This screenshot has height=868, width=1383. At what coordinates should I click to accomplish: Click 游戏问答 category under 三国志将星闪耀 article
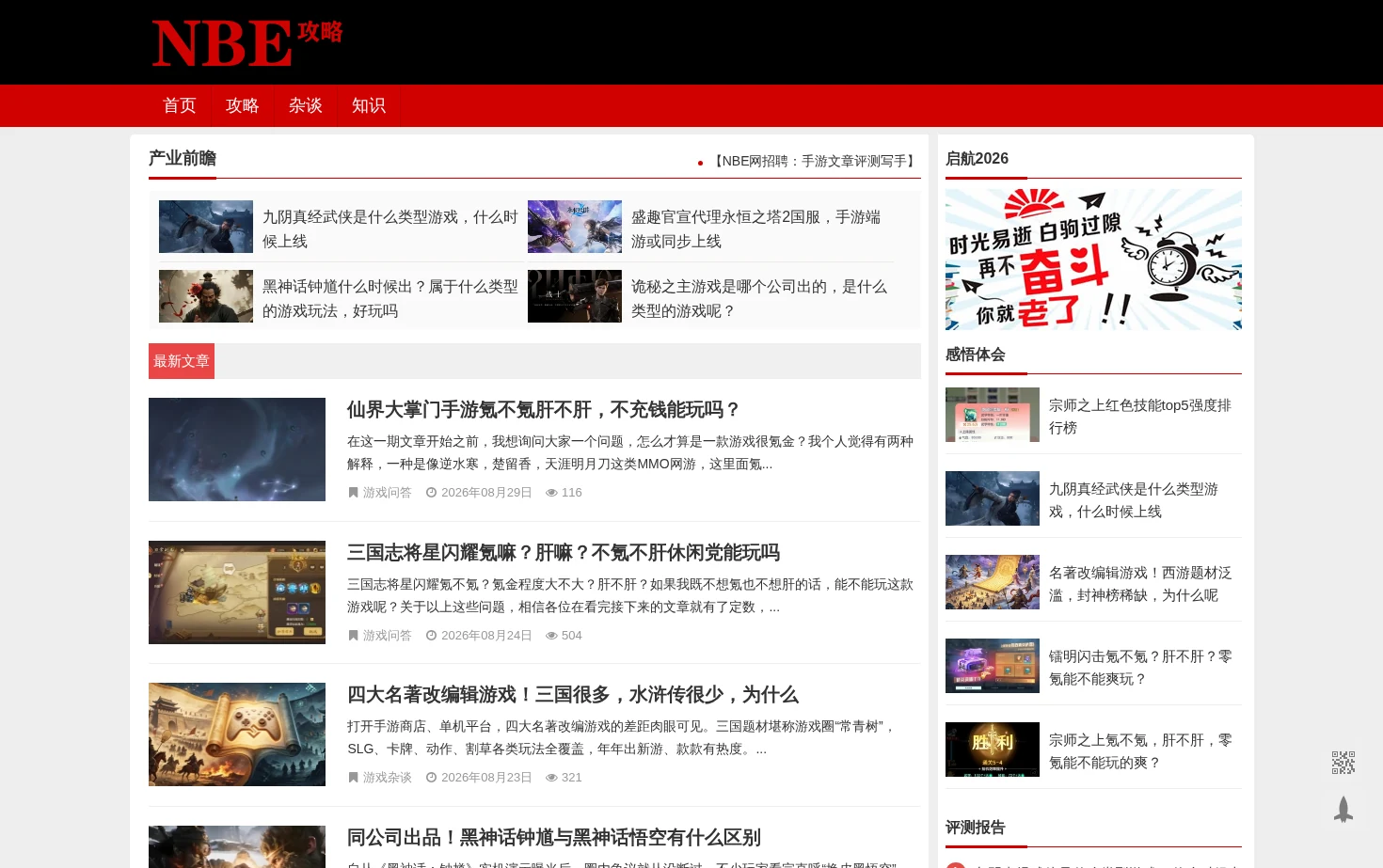pyautogui.click(x=387, y=636)
